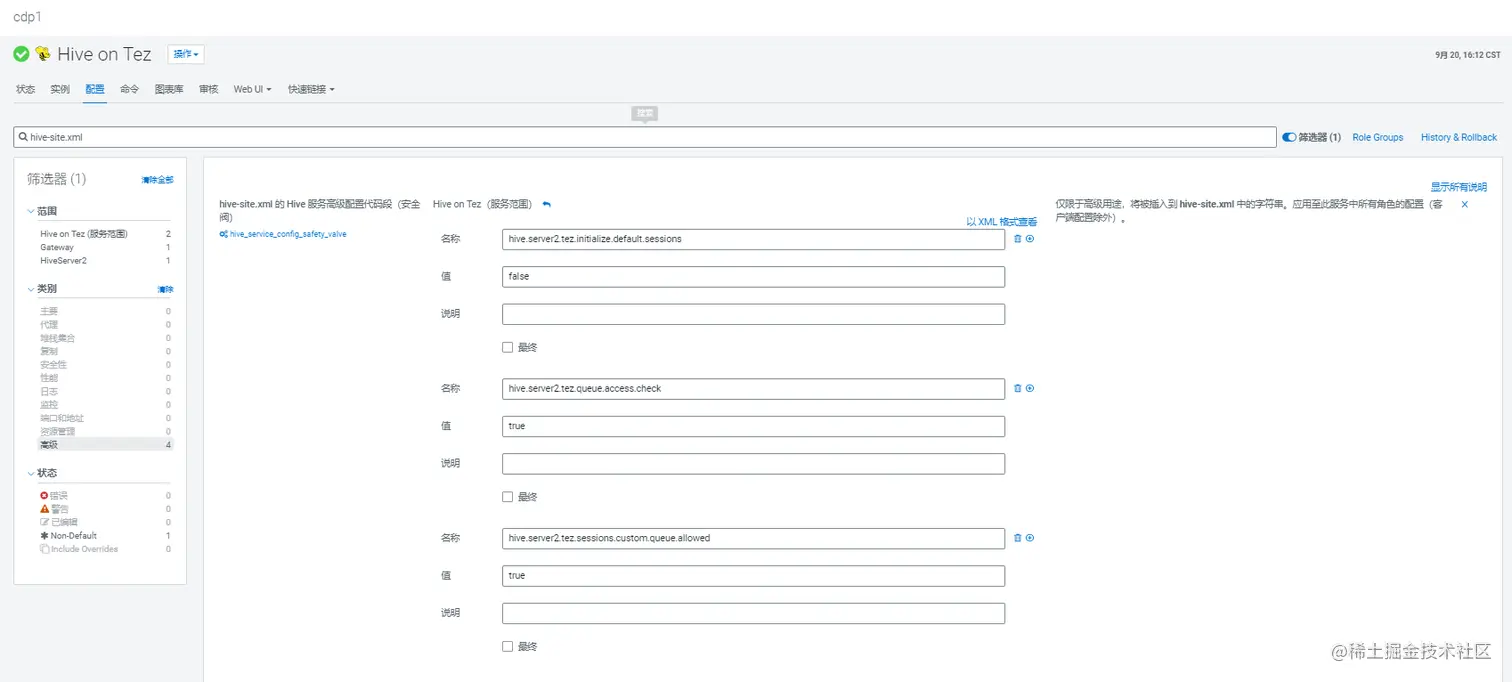Switch to the 实例 instances tab
The height and width of the screenshot is (682, 1512).
[x=60, y=89]
